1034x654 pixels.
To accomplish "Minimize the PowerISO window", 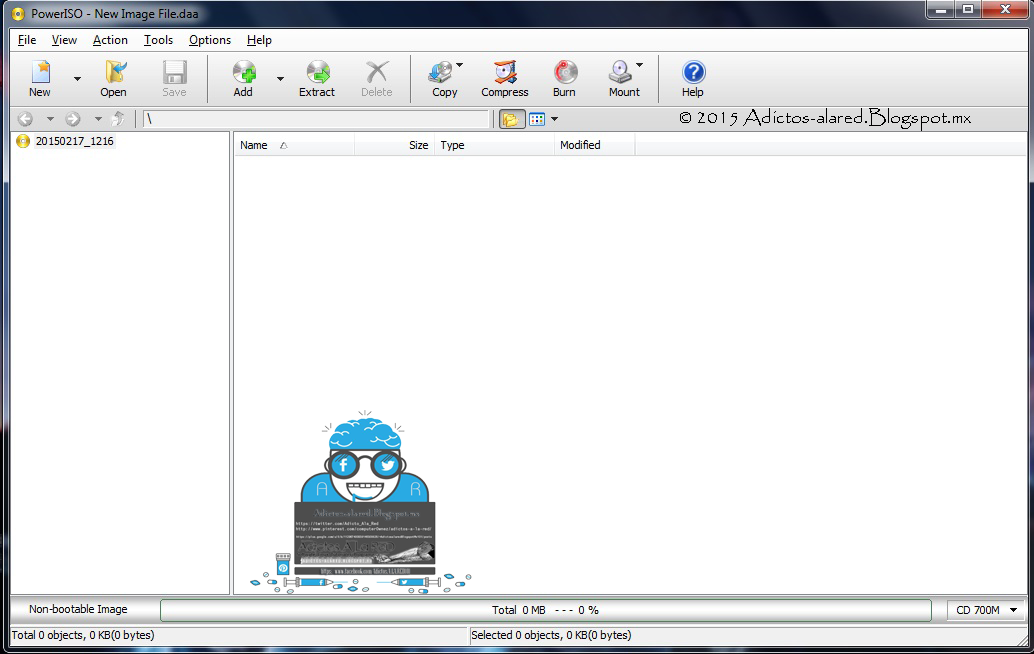I will pos(940,10).
